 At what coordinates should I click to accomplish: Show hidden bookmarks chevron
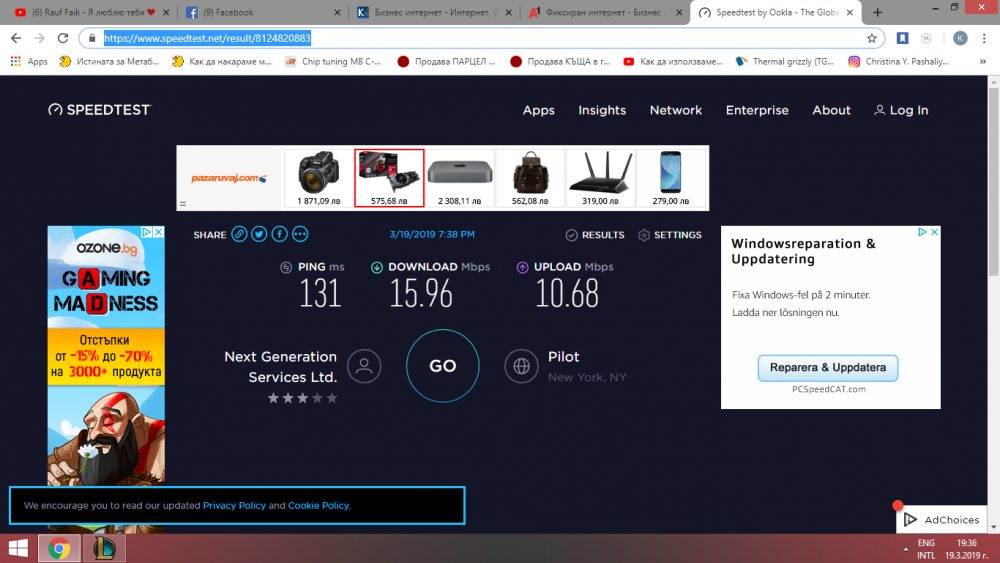(x=983, y=61)
